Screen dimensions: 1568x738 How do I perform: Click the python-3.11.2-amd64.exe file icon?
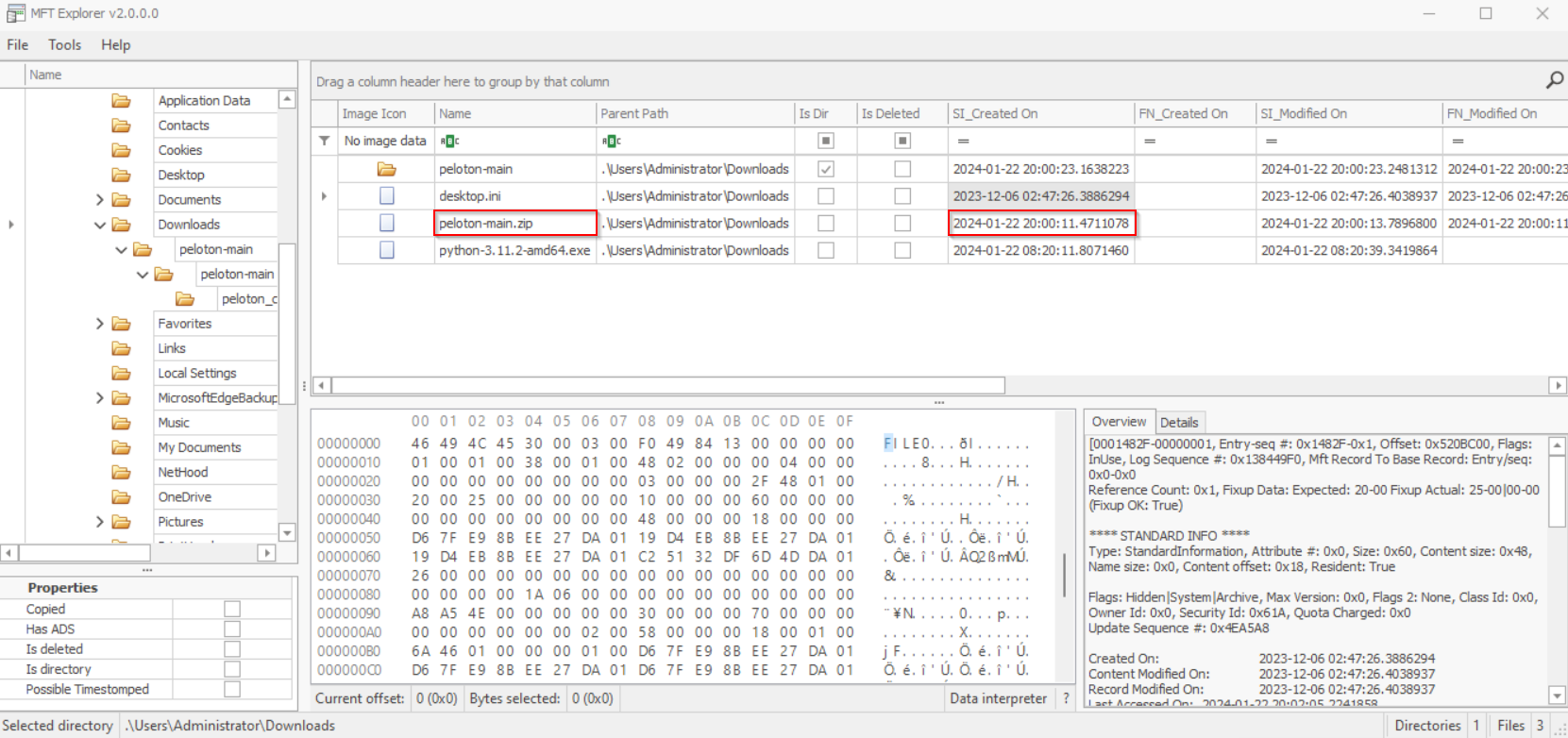(386, 250)
